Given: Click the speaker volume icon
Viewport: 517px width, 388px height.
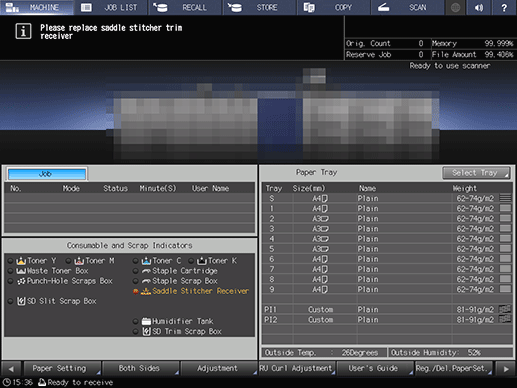Looking at the screenshot, I should pos(479,7).
